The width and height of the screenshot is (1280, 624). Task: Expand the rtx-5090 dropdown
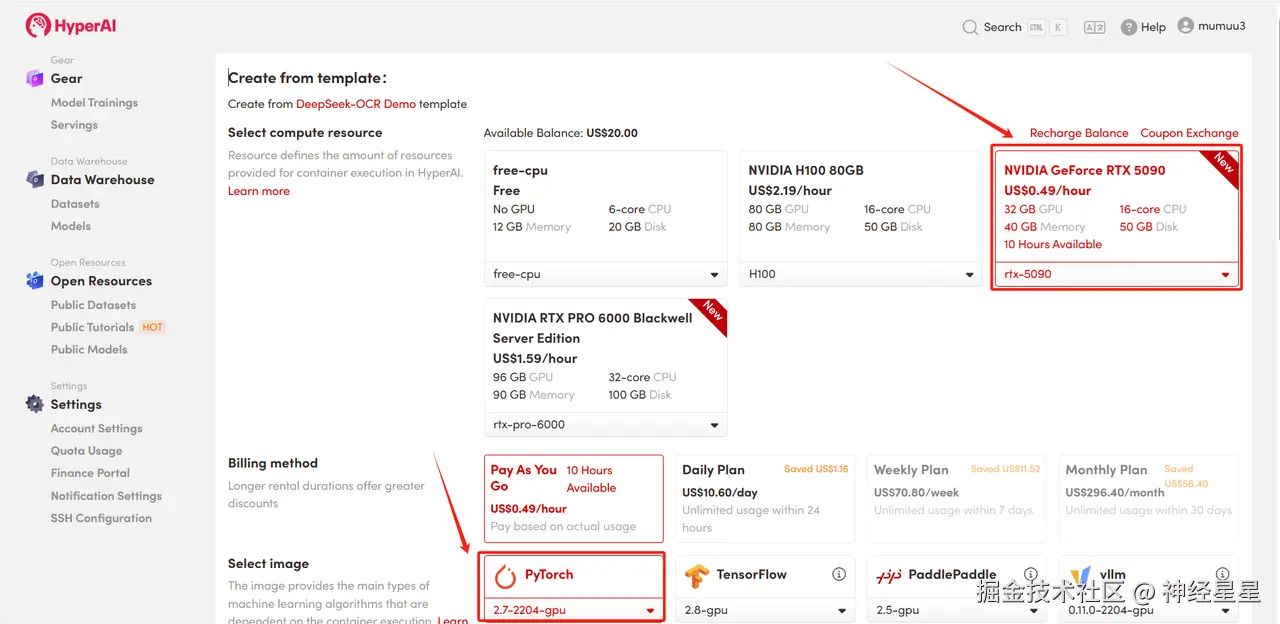click(1116, 274)
